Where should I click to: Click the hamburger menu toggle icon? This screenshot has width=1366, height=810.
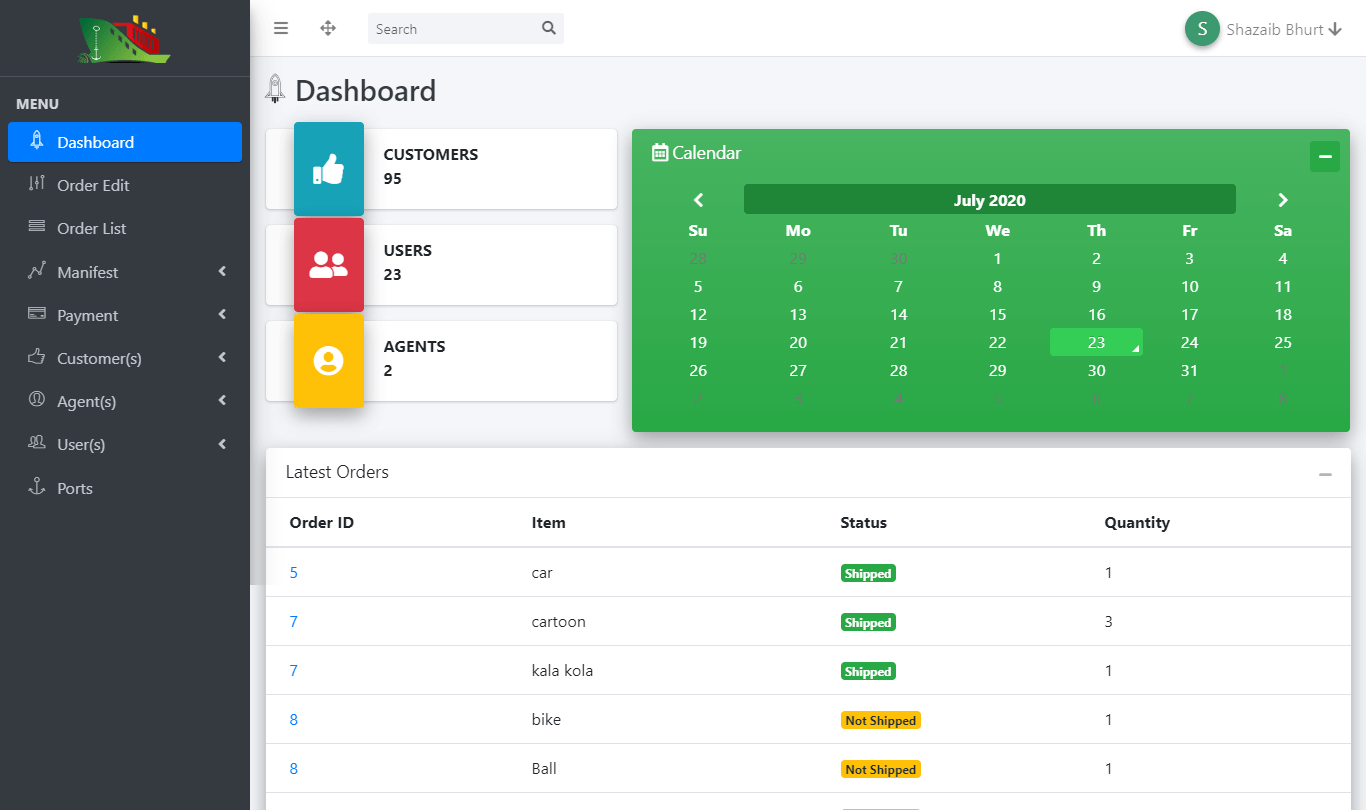pos(281,29)
